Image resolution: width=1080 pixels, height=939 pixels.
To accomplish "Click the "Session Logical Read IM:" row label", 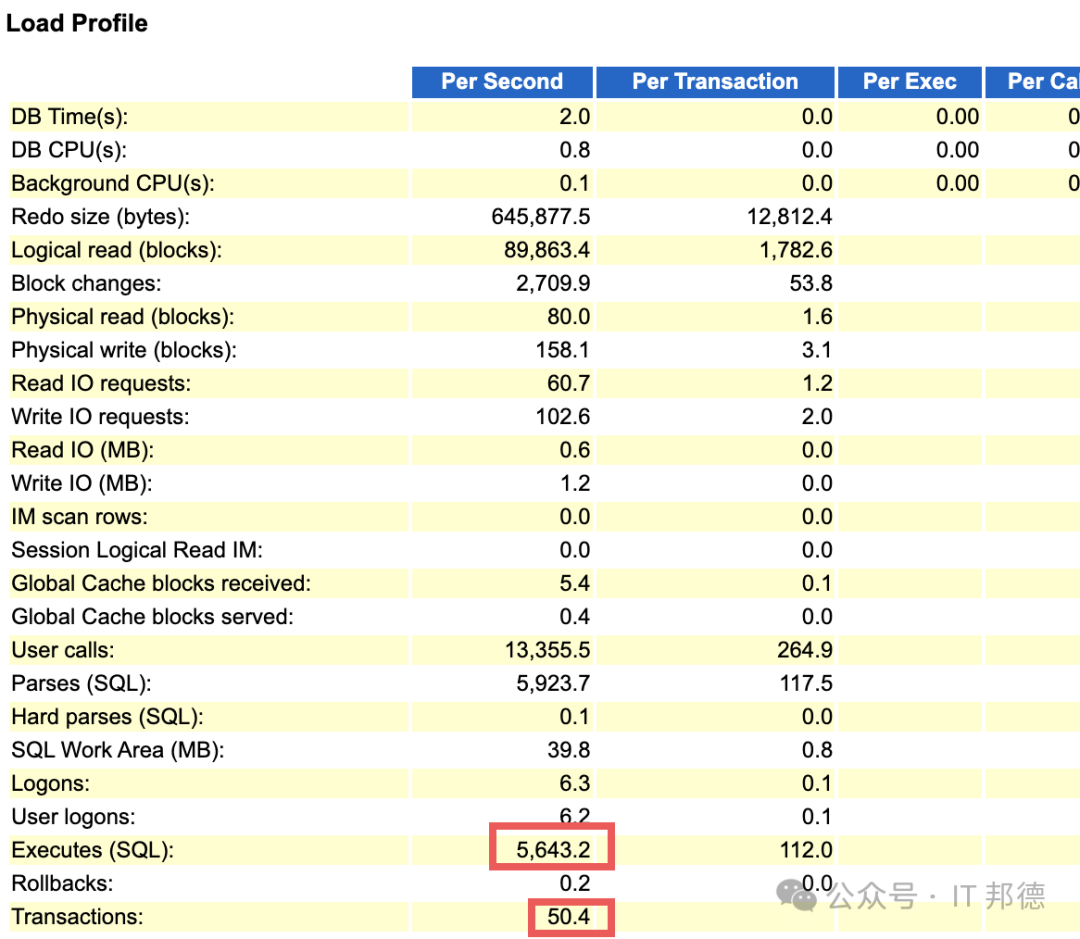I will 137,550.
